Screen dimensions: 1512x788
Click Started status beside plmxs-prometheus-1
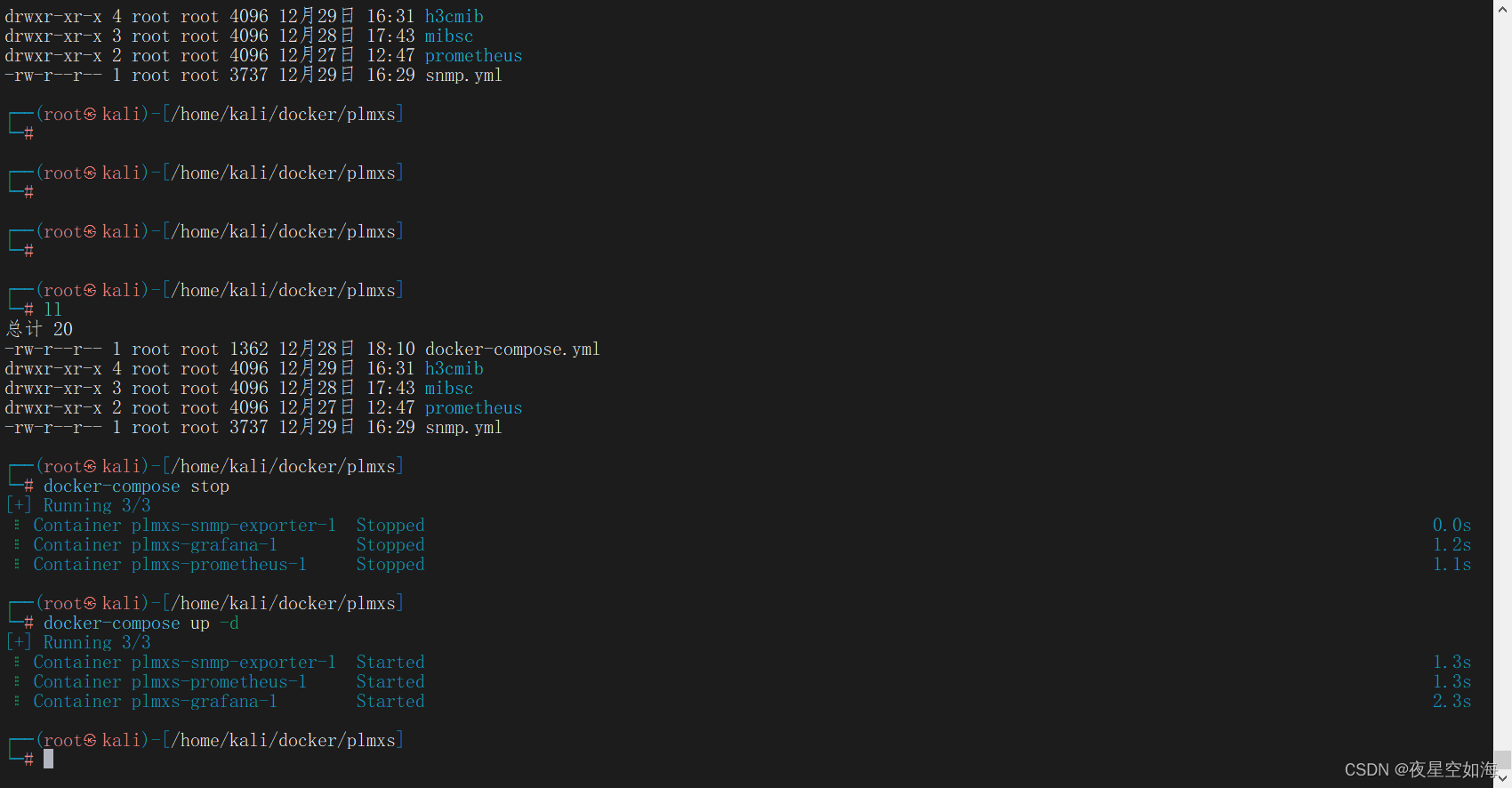click(x=390, y=681)
